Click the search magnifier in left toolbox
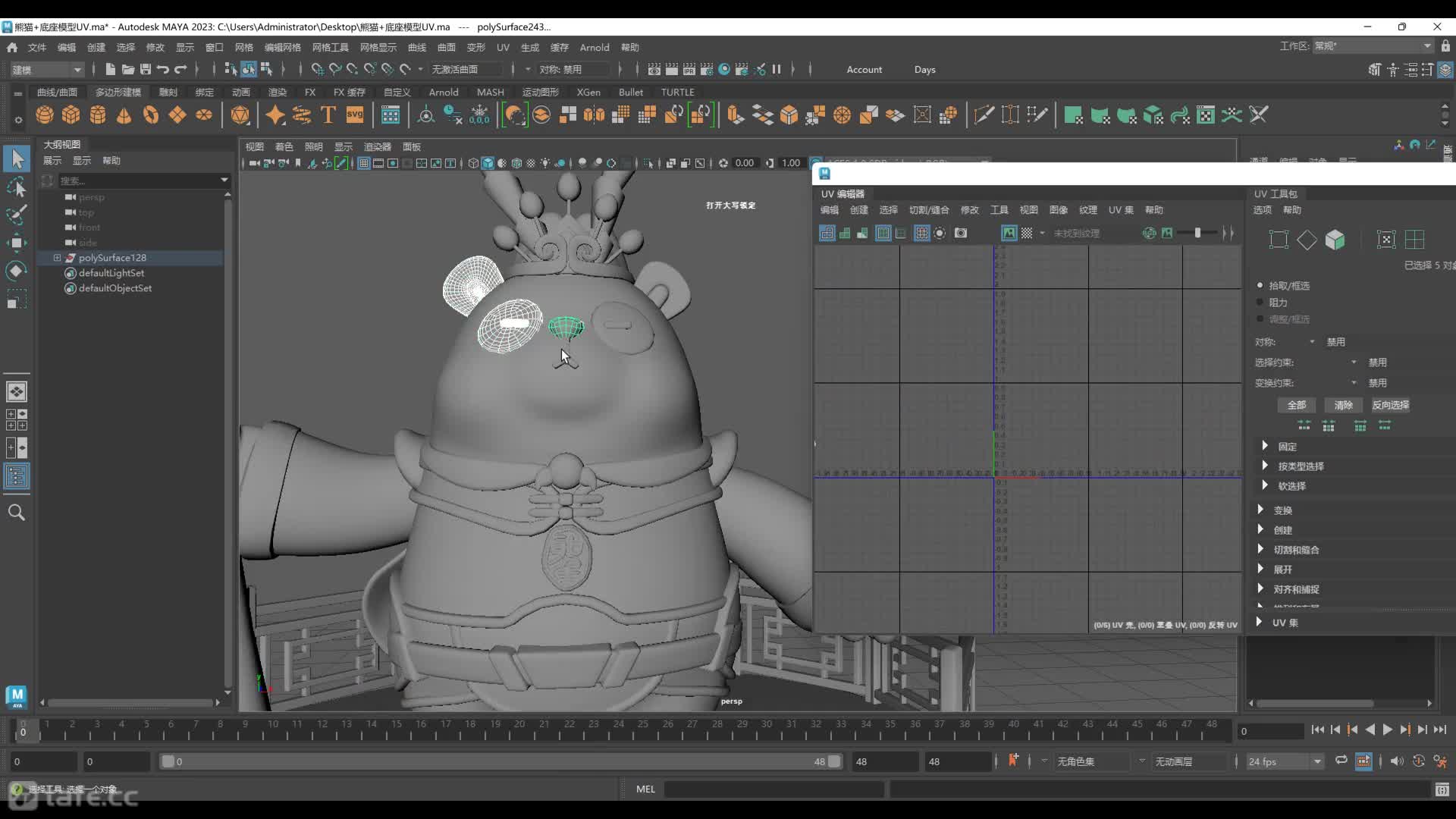 point(17,513)
